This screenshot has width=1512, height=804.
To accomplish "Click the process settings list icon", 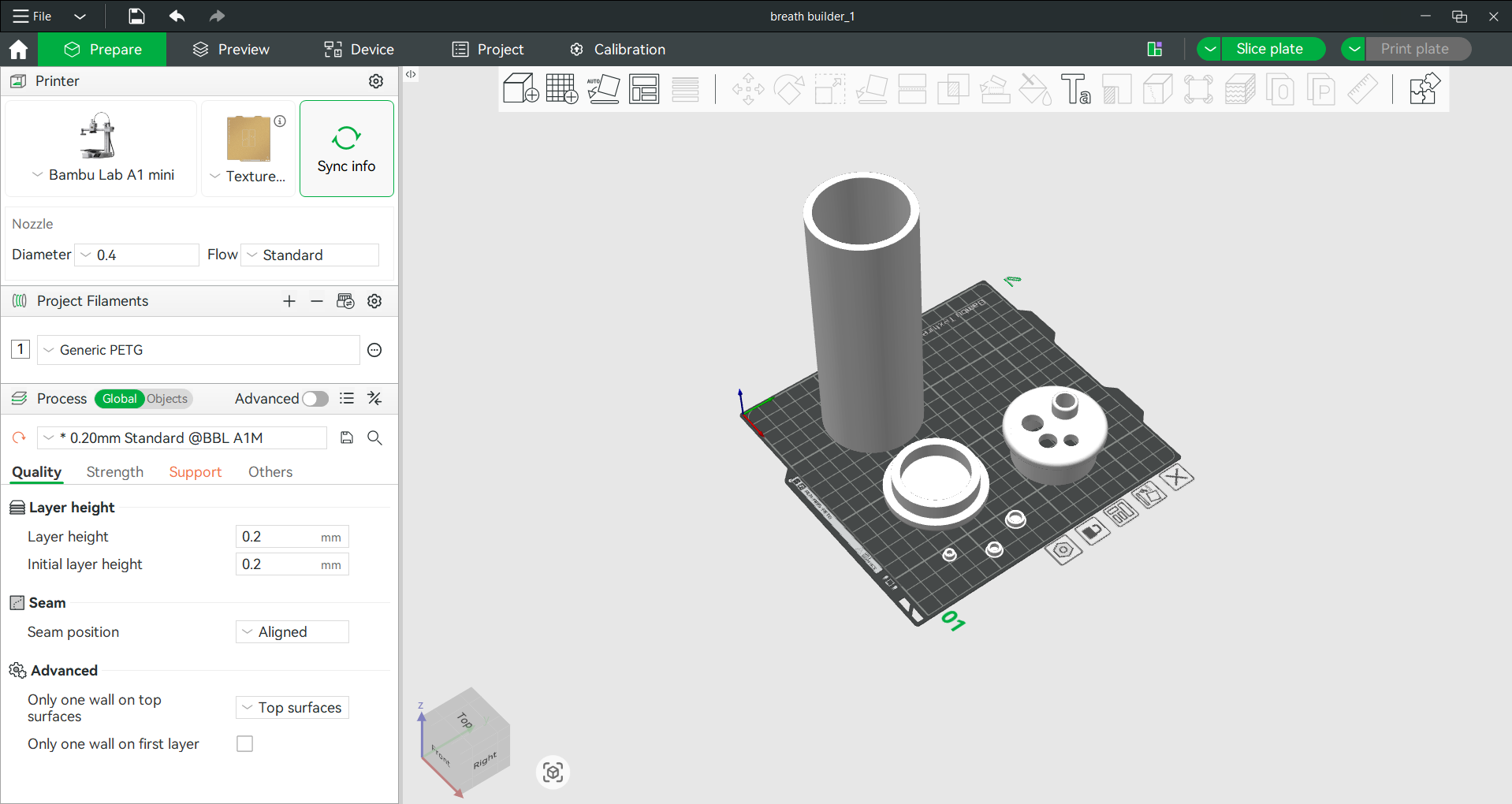I will point(347,399).
